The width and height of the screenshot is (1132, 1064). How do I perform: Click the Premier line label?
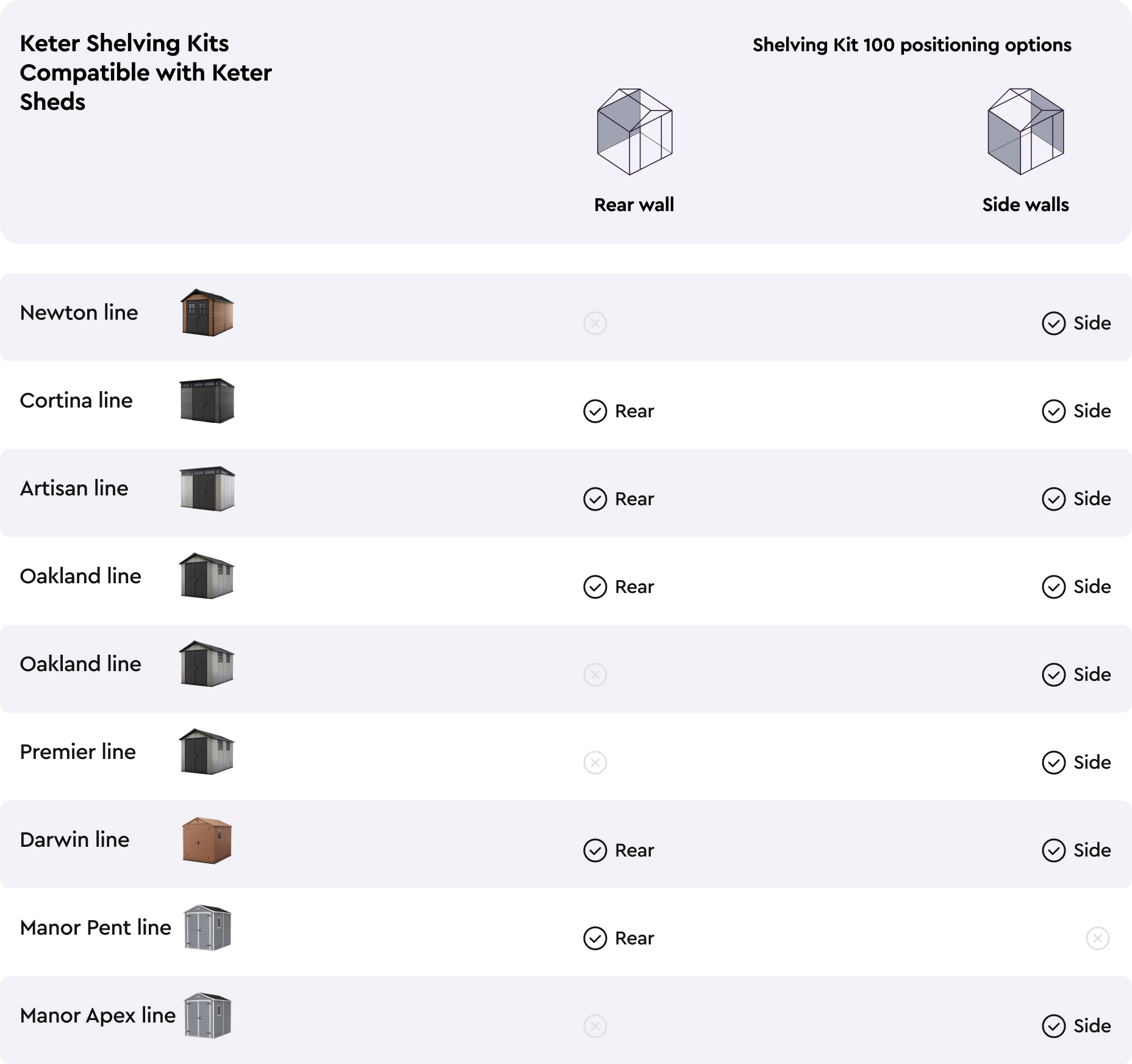78,752
